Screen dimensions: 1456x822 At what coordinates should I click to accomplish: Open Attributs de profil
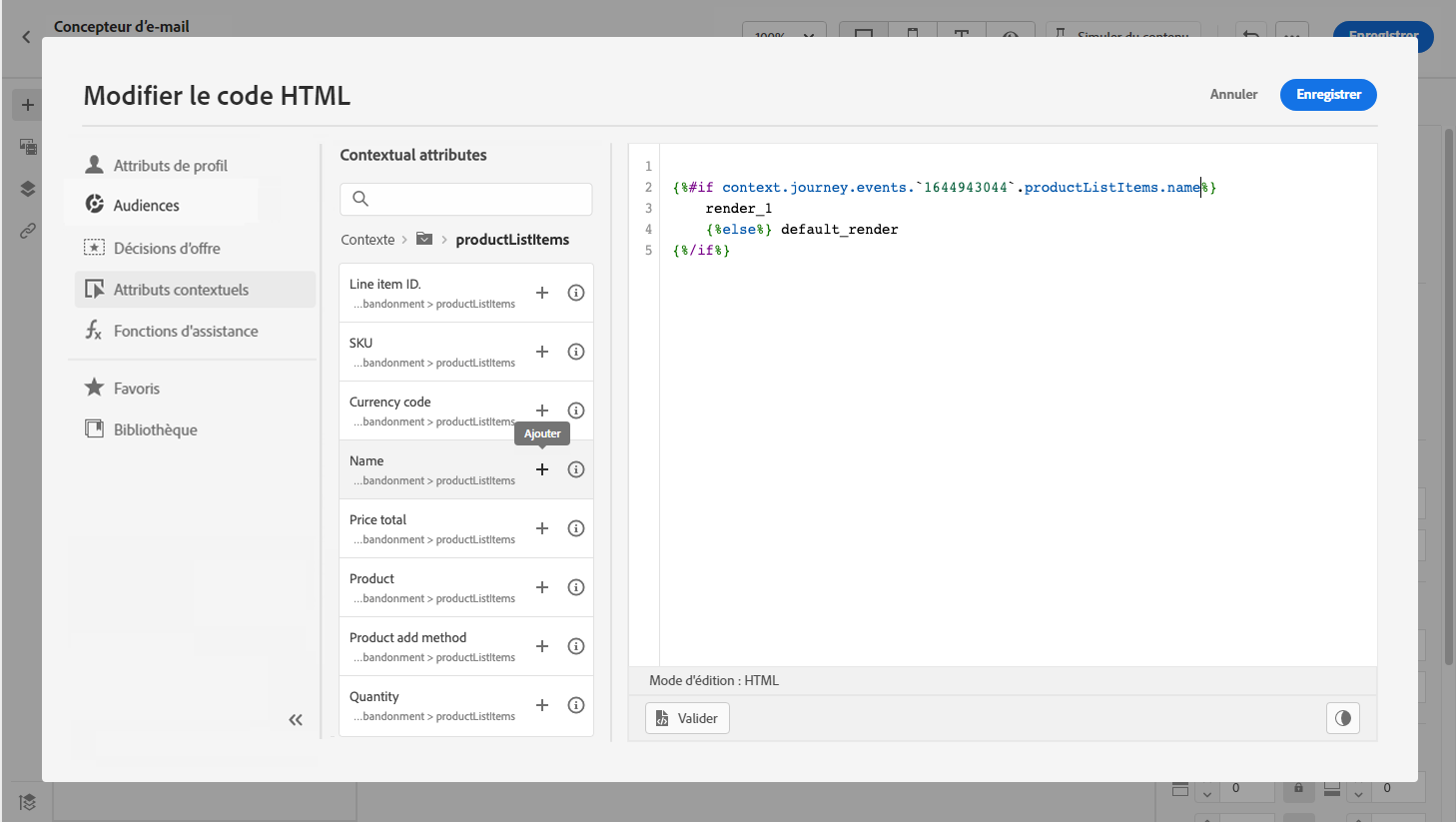tap(170, 165)
